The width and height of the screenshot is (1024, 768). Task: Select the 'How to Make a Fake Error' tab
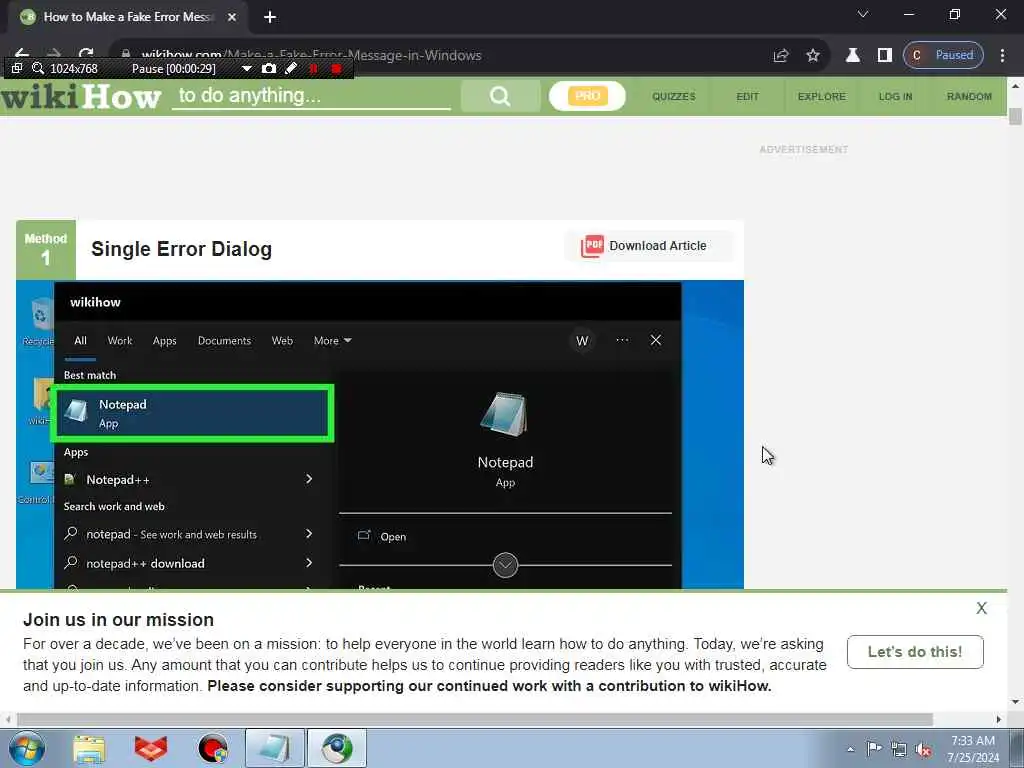127,17
